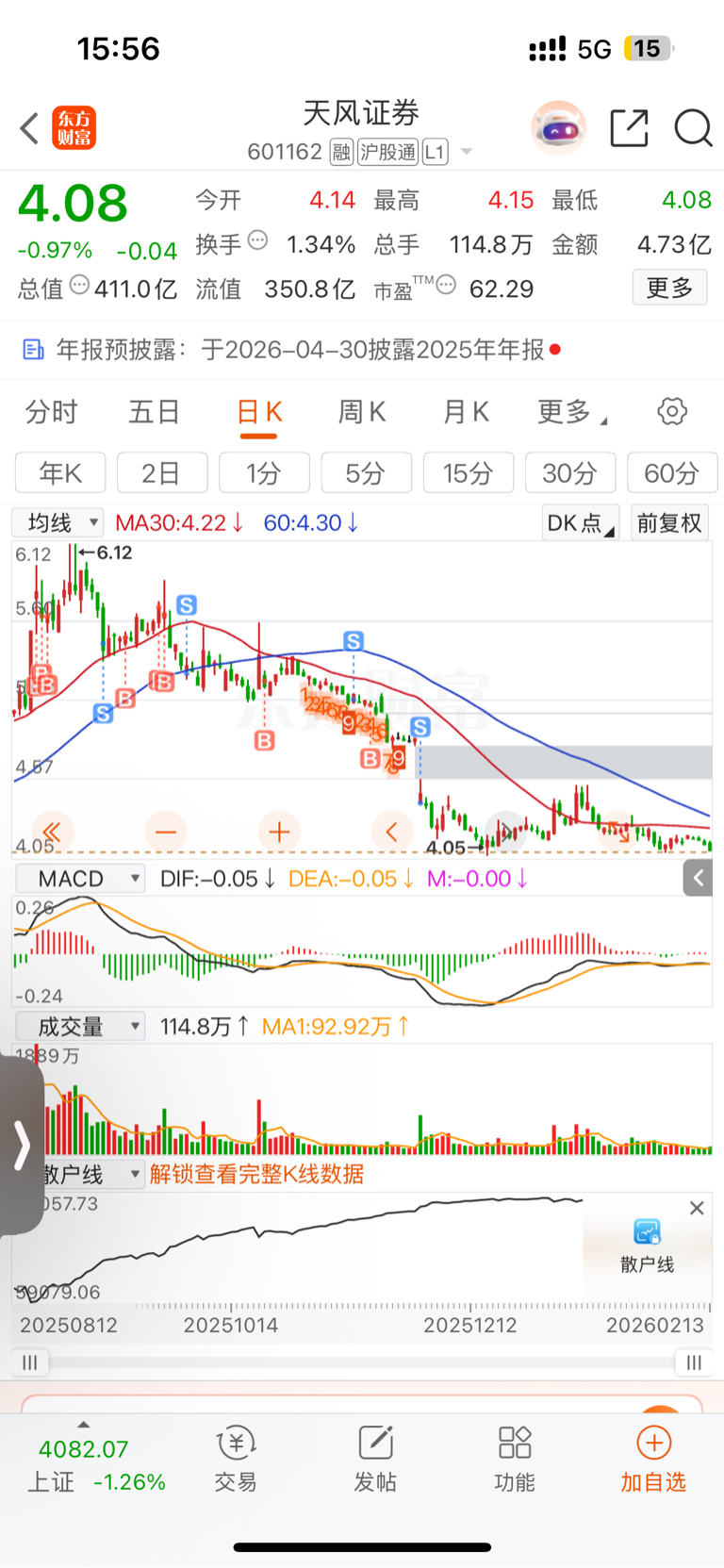Screen dimensions: 724x1568
Task: Grab the left range slider handle
Action: pyautogui.click(x=30, y=1362)
